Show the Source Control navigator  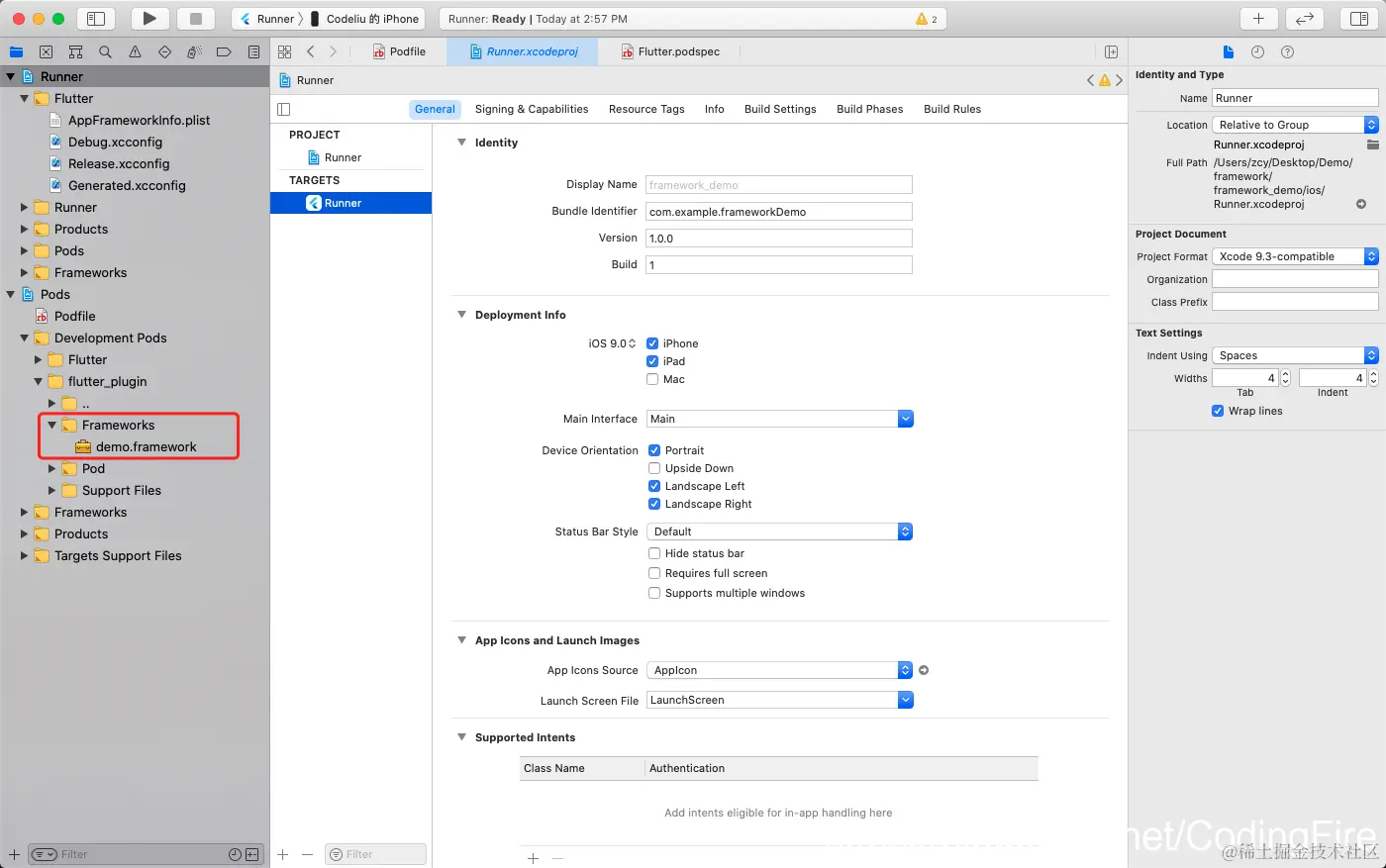[x=46, y=51]
